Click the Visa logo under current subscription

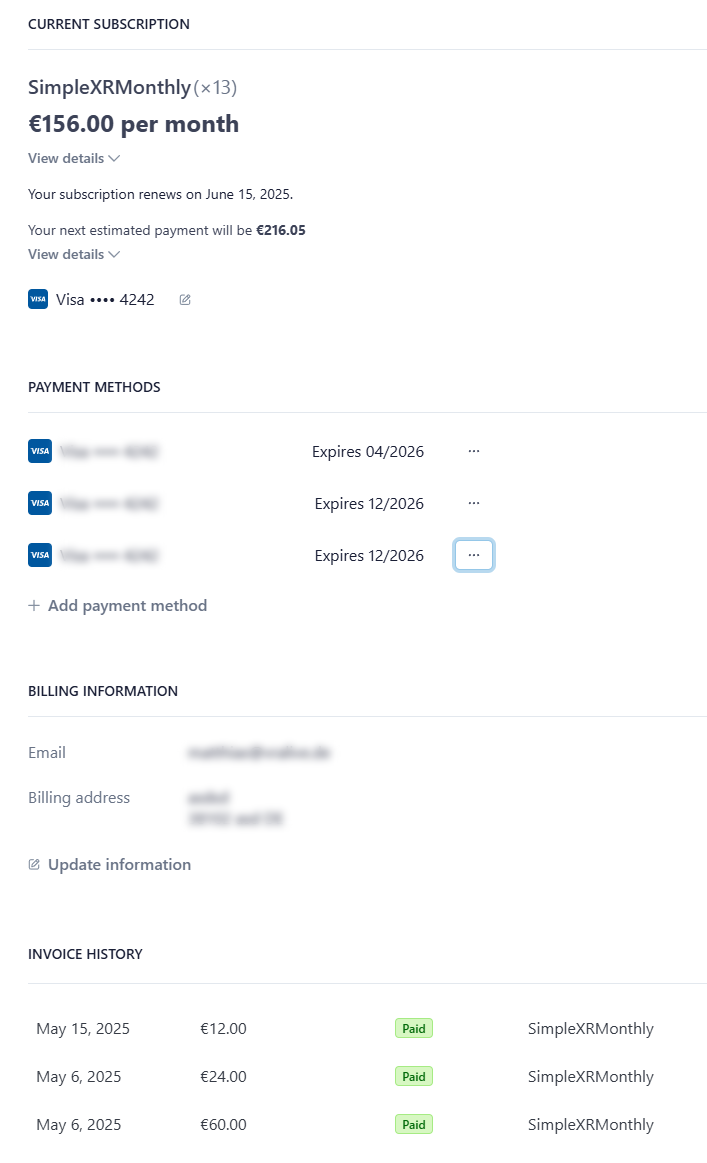tap(38, 299)
